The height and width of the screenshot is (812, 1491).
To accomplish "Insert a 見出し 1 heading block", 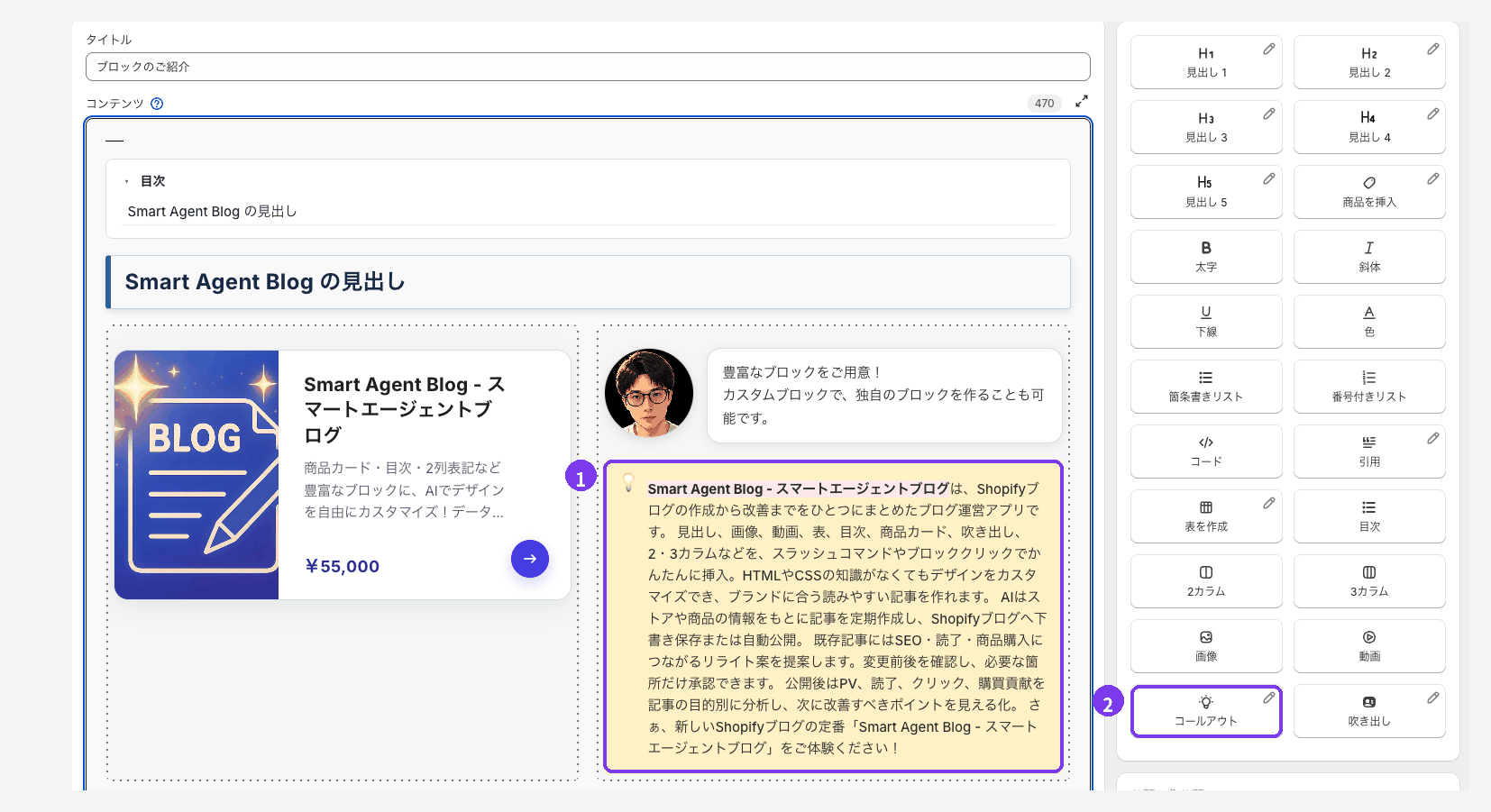I will (x=1206, y=62).
